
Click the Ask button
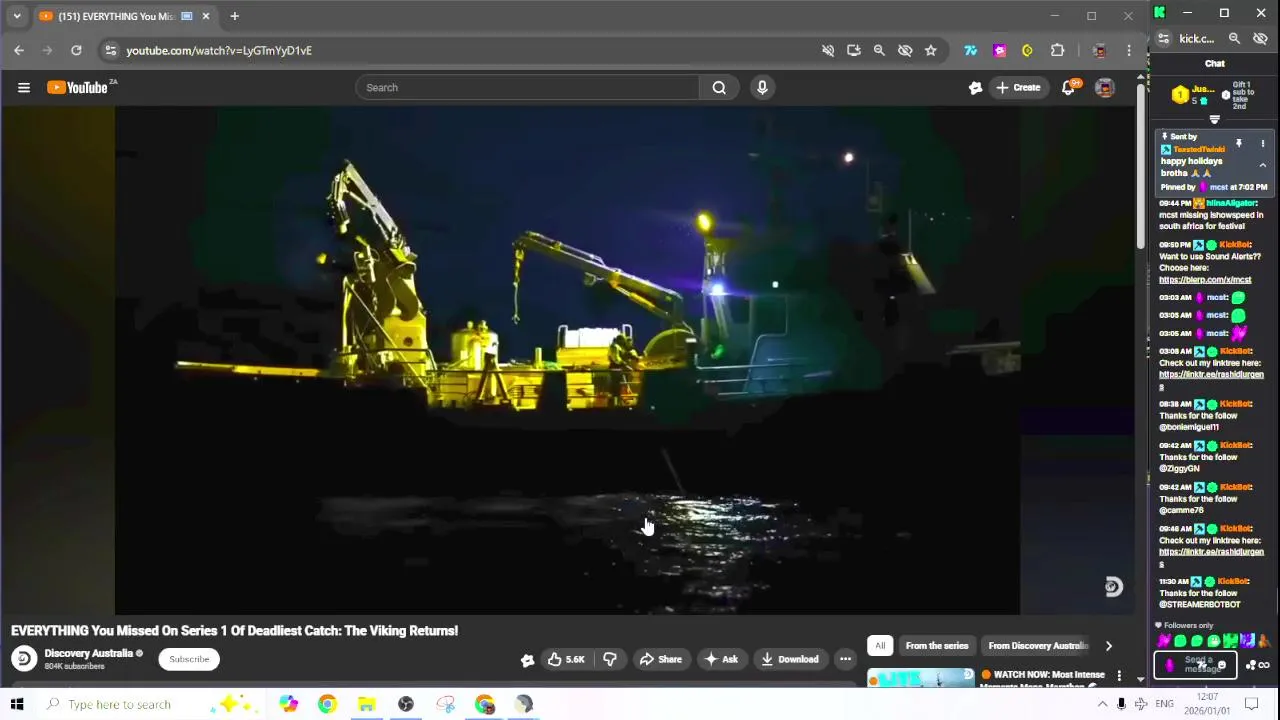coord(721,659)
